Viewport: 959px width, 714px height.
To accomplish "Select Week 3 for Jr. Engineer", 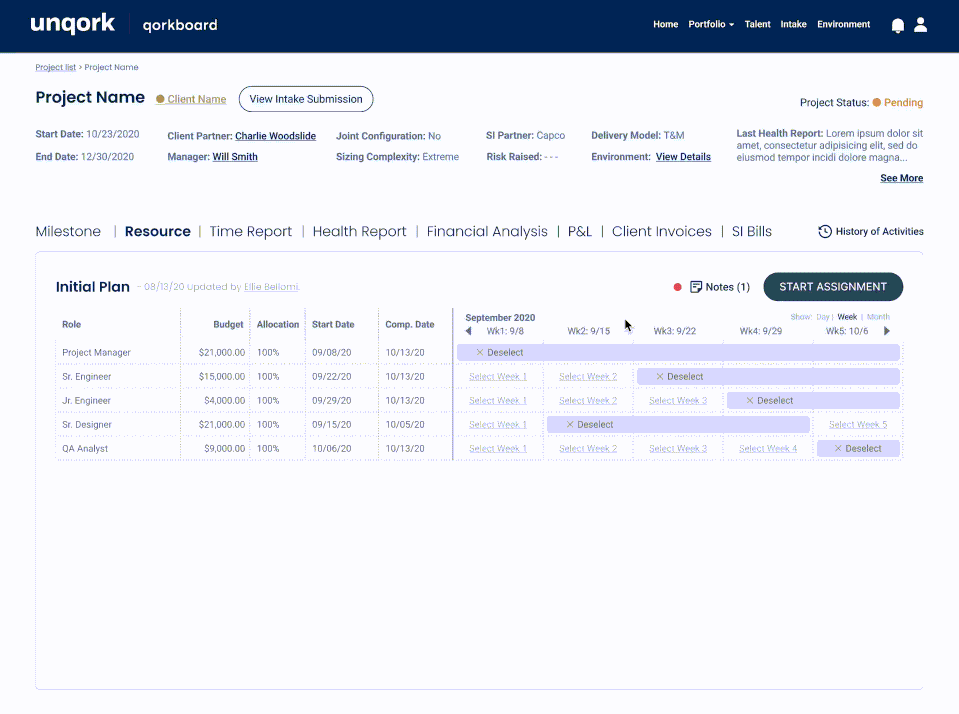I will [x=678, y=400].
